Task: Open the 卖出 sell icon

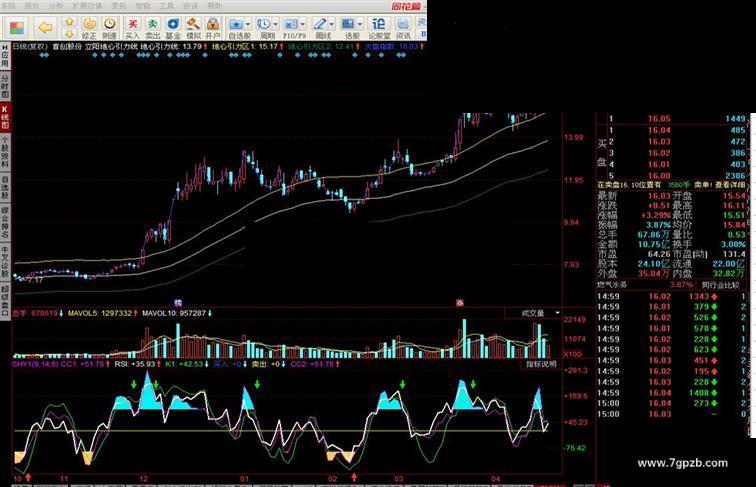Action: [x=152, y=28]
